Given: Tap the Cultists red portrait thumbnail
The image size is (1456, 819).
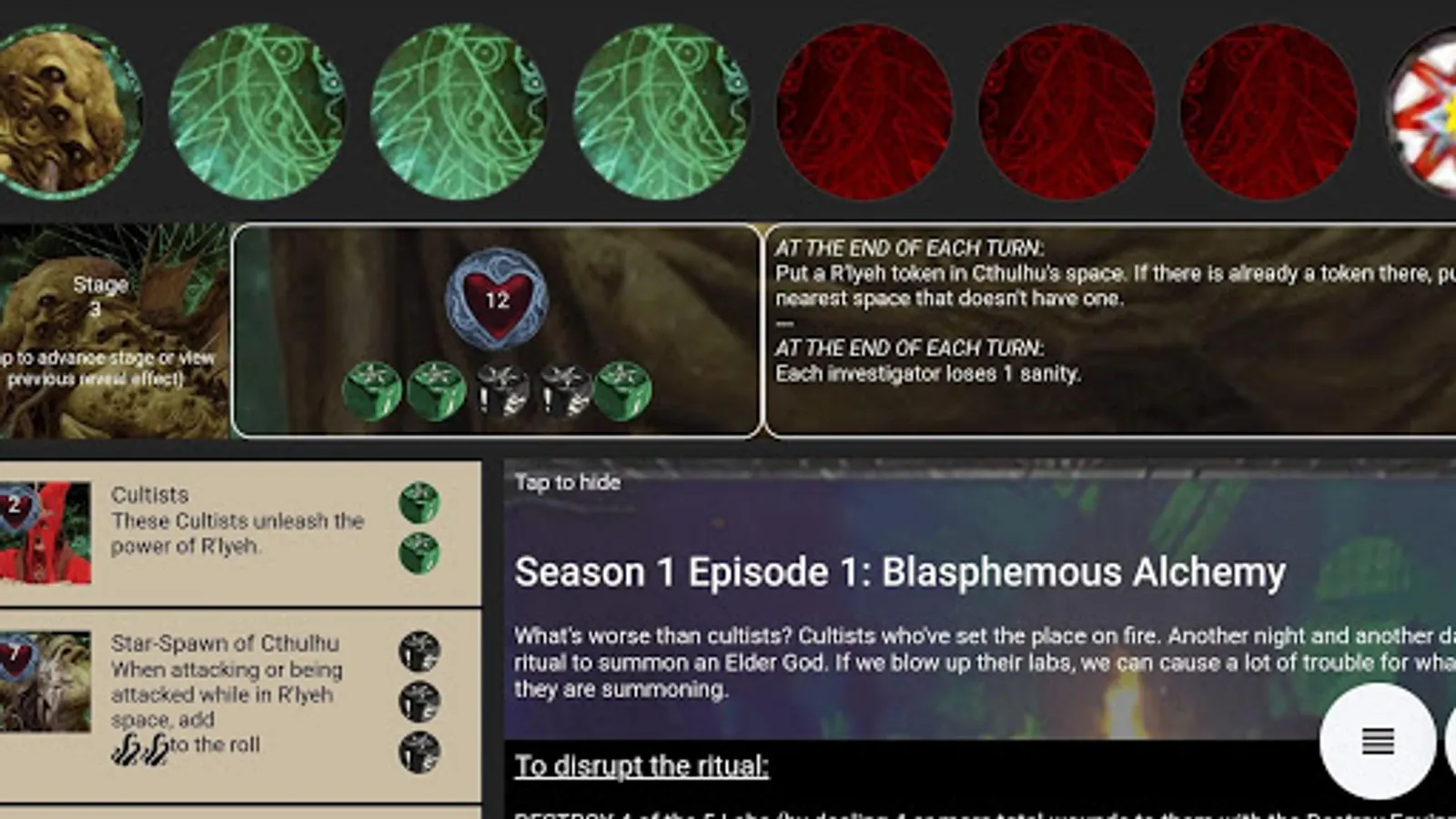Looking at the screenshot, I should coord(45,532).
